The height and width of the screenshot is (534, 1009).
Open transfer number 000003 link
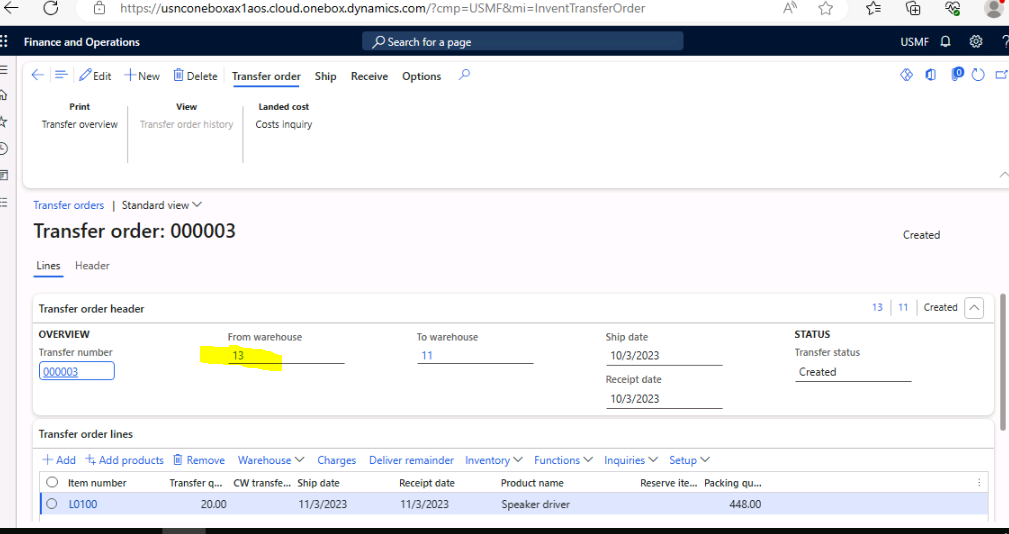click(60, 372)
